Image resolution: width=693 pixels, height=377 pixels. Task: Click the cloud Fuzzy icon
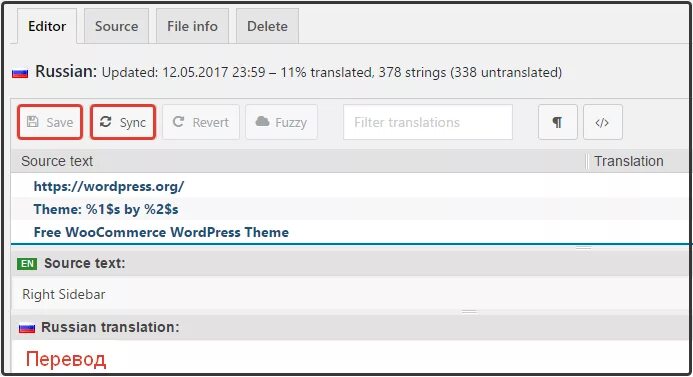pos(263,121)
